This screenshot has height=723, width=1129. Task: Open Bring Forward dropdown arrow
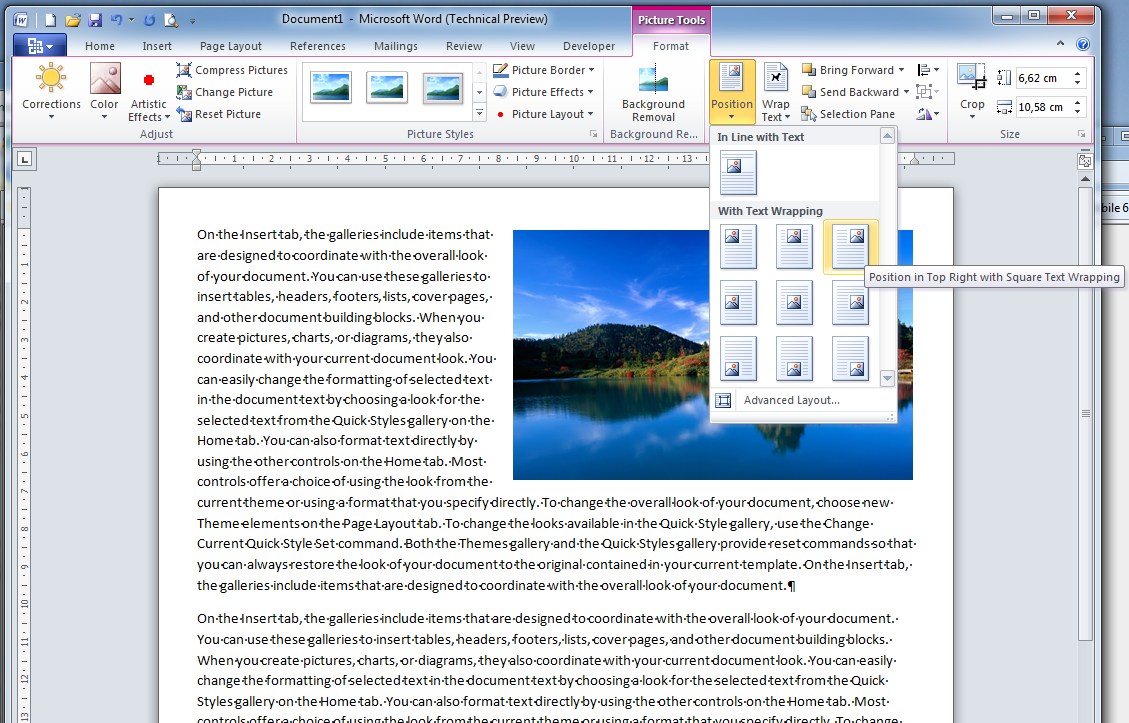(901, 70)
